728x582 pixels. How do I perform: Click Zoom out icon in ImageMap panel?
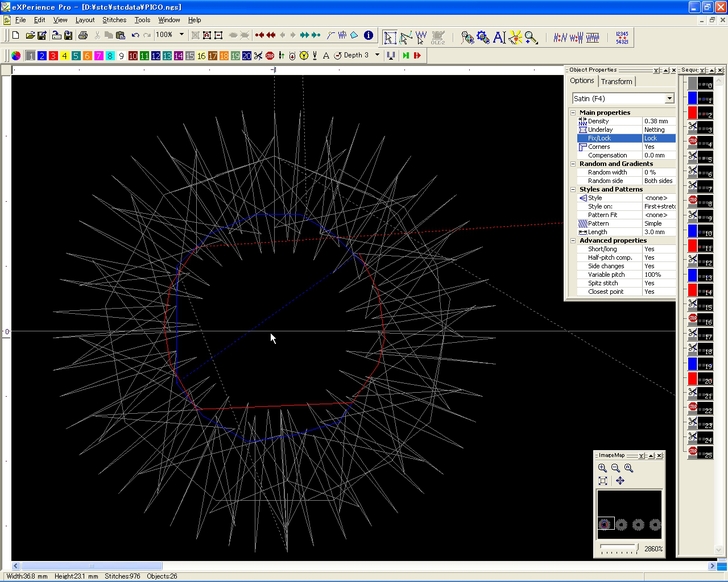click(x=615, y=468)
